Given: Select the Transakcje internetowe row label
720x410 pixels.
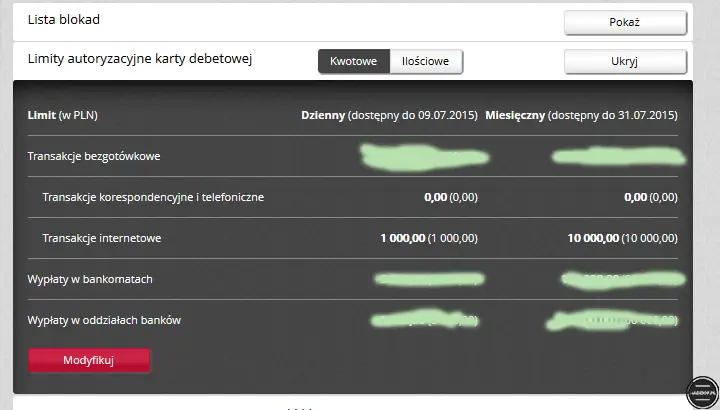Looking at the screenshot, I should tap(102, 238).
